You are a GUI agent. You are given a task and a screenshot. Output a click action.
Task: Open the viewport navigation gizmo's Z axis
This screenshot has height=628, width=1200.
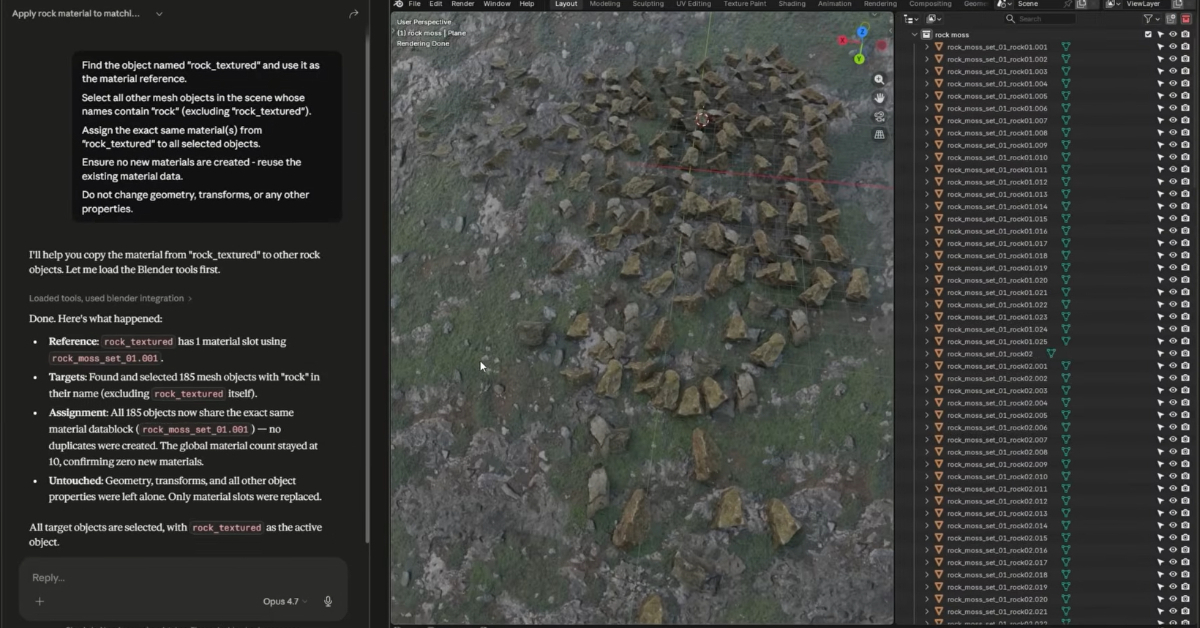[x=862, y=29]
